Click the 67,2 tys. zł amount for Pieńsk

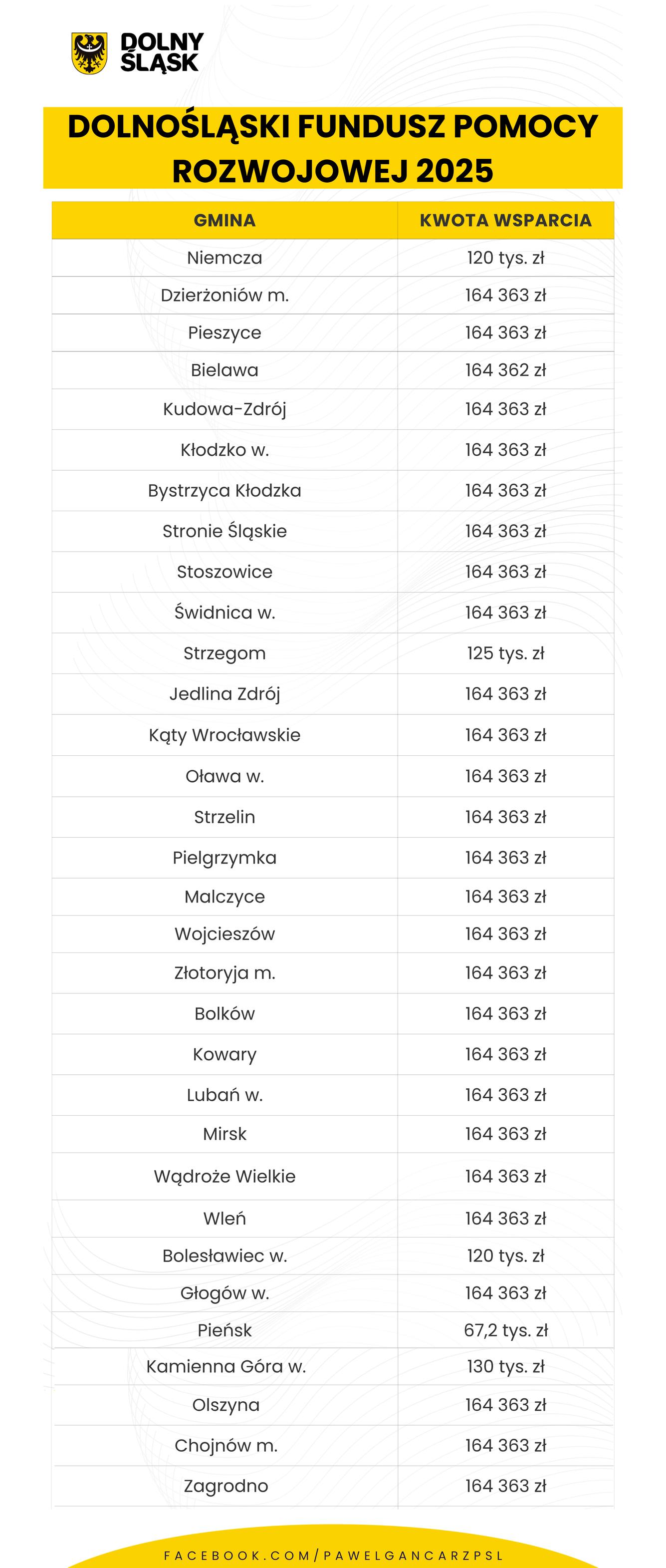tap(505, 1330)
